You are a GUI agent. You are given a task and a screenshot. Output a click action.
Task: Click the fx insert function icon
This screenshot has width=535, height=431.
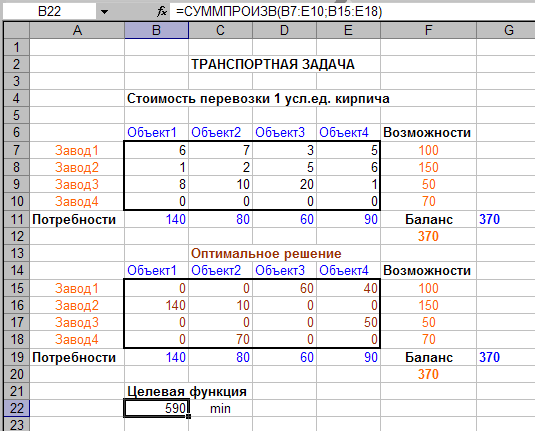tap(162, 11)
